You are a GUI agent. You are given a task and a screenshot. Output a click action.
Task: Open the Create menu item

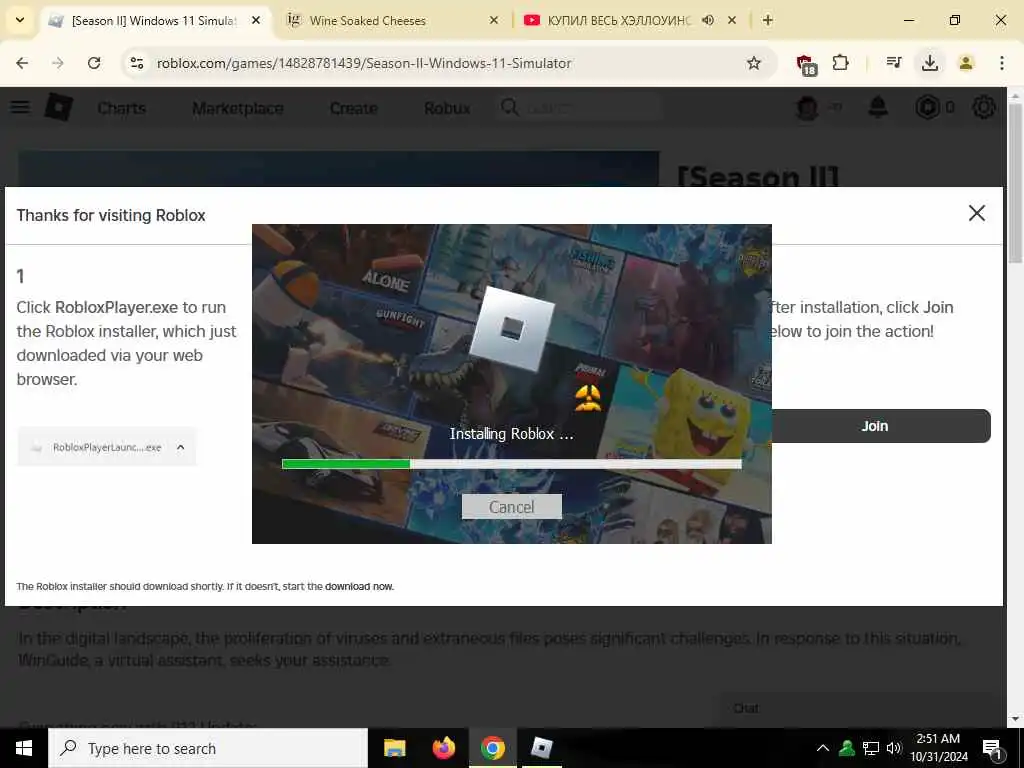[353, 108]
